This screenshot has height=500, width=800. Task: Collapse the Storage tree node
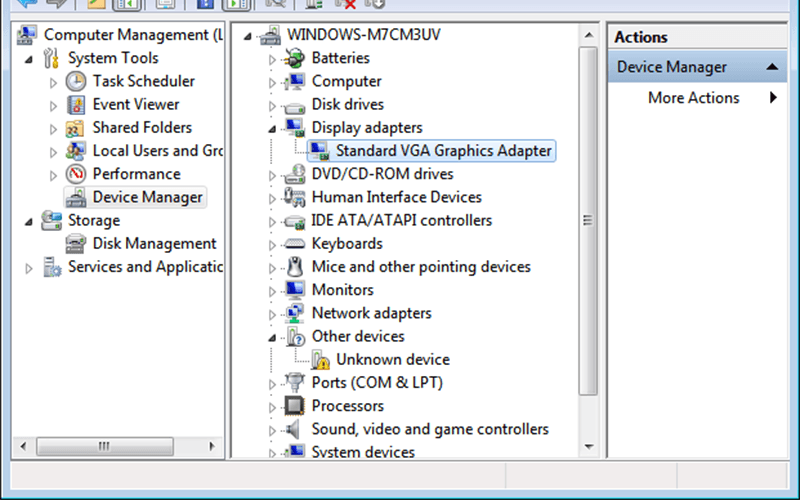tap(29, 222)
